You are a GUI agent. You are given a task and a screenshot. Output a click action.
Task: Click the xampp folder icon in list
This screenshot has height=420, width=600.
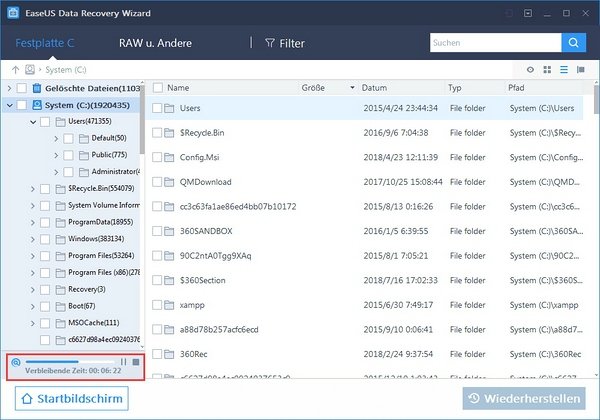(x=169, y=305)
